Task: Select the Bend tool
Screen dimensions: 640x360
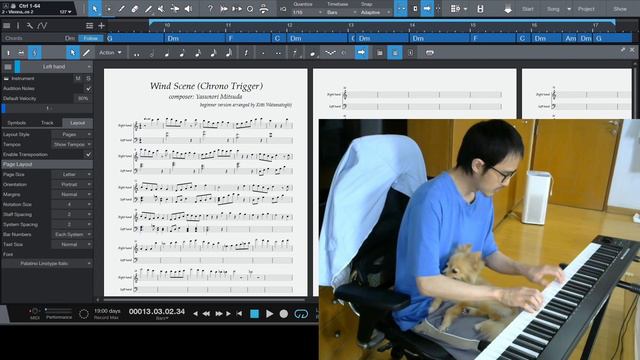Action: pyautogui.click(x=175, y=9)
